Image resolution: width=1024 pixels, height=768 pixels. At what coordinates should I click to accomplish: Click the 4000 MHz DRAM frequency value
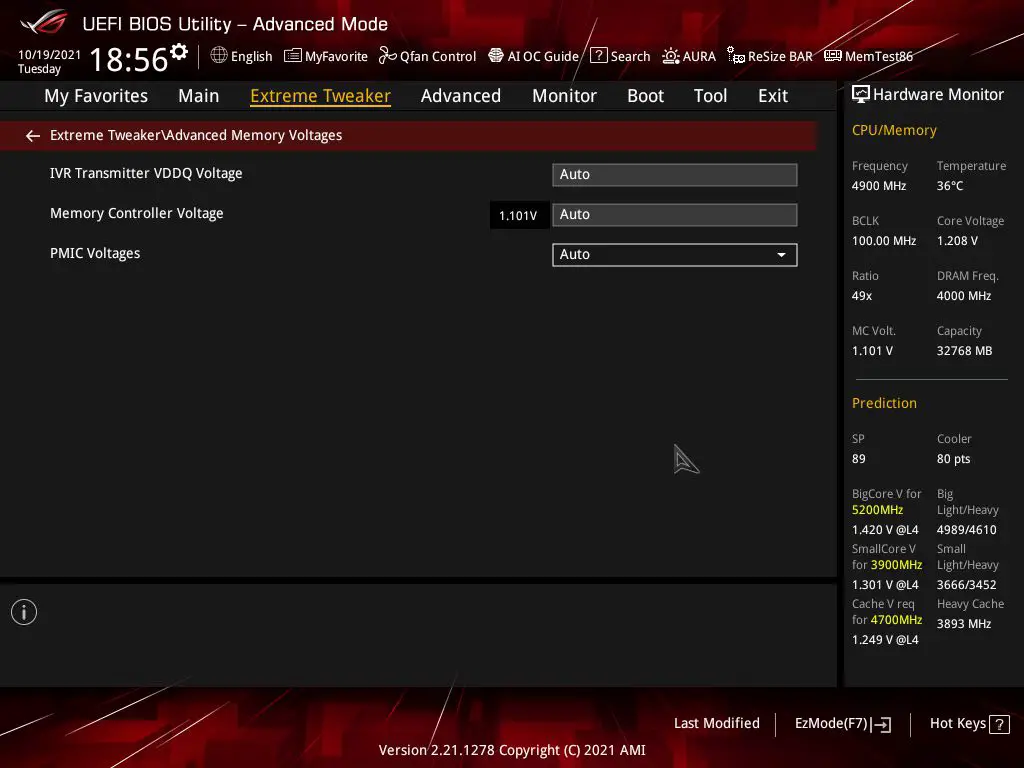964,295
